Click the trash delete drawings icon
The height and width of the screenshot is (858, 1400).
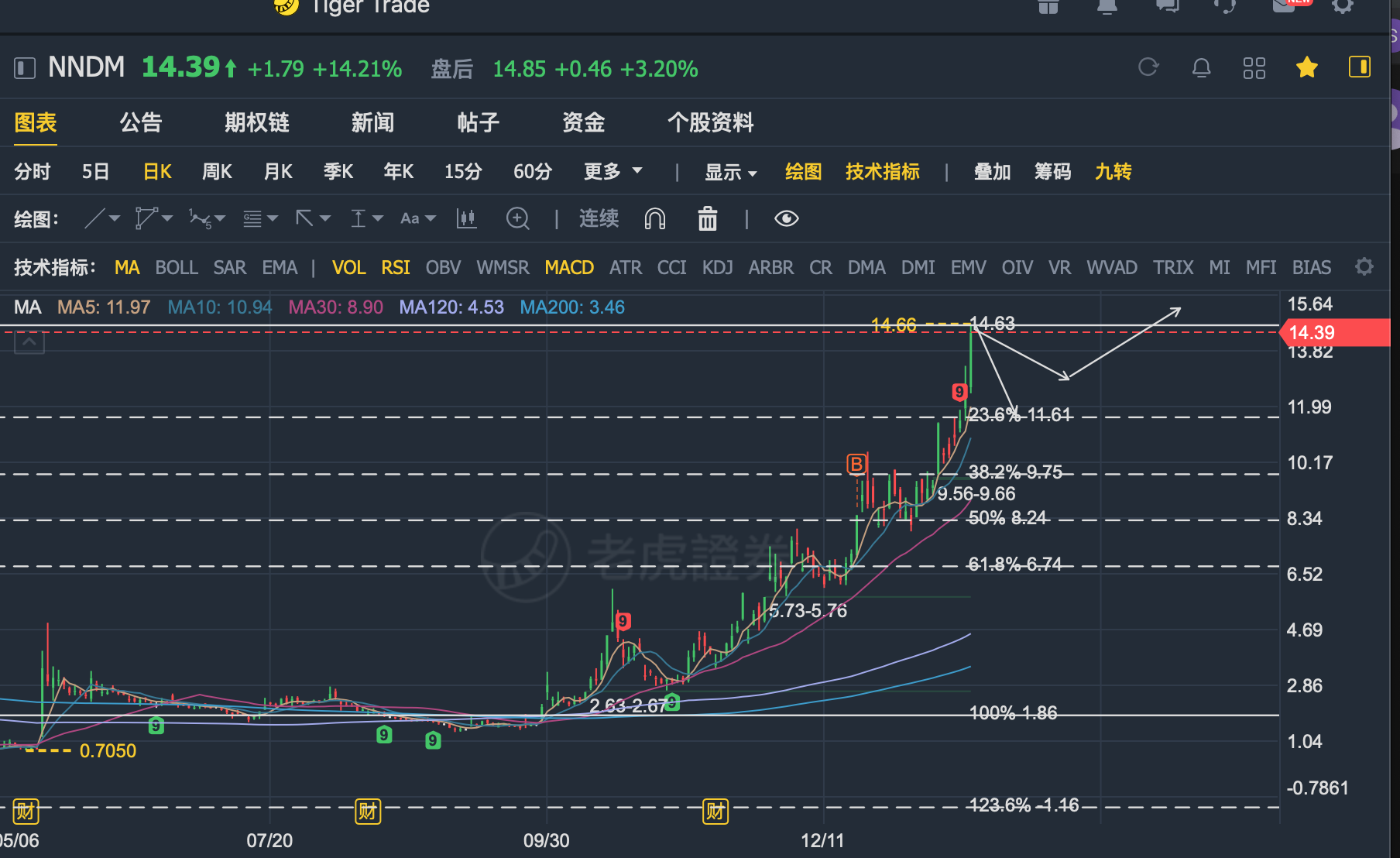(x=708, y=219)
